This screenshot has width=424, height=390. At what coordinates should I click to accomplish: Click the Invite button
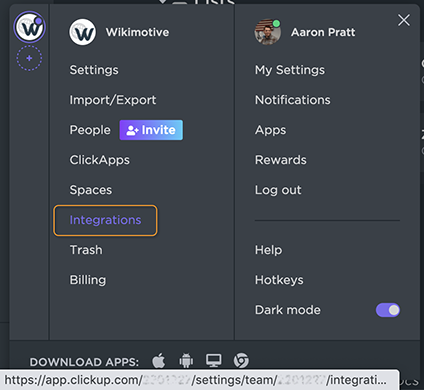click(x=151, y=130)
